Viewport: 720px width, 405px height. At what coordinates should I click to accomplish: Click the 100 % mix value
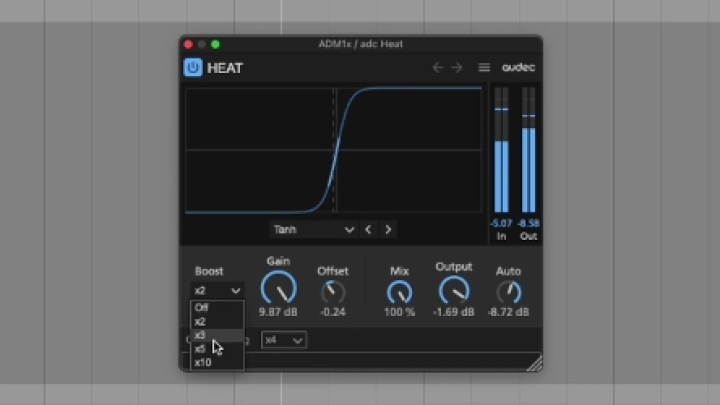[399, 312]
